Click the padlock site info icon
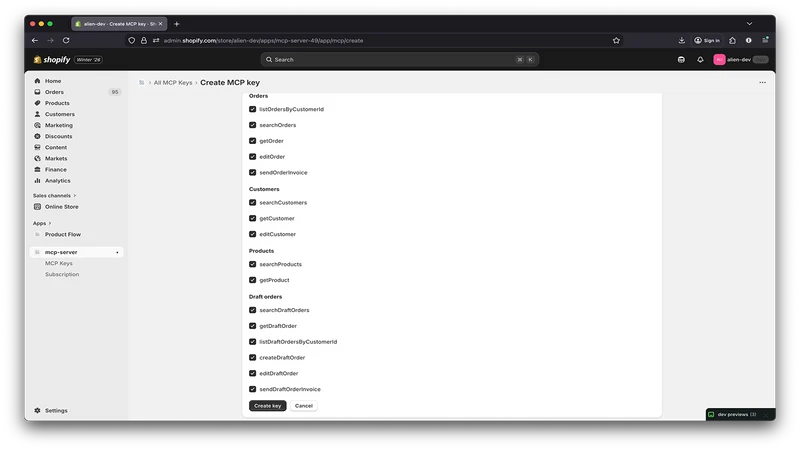 pyautogui.click(x=144, y=40)
